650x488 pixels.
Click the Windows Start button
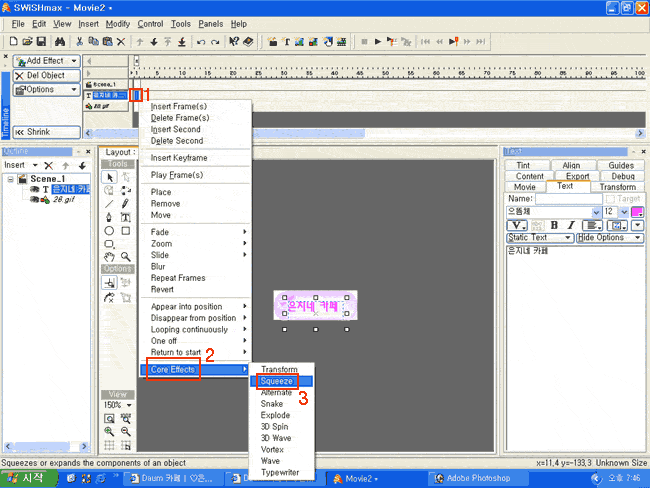pyautogui.click(x=28, y=478)
